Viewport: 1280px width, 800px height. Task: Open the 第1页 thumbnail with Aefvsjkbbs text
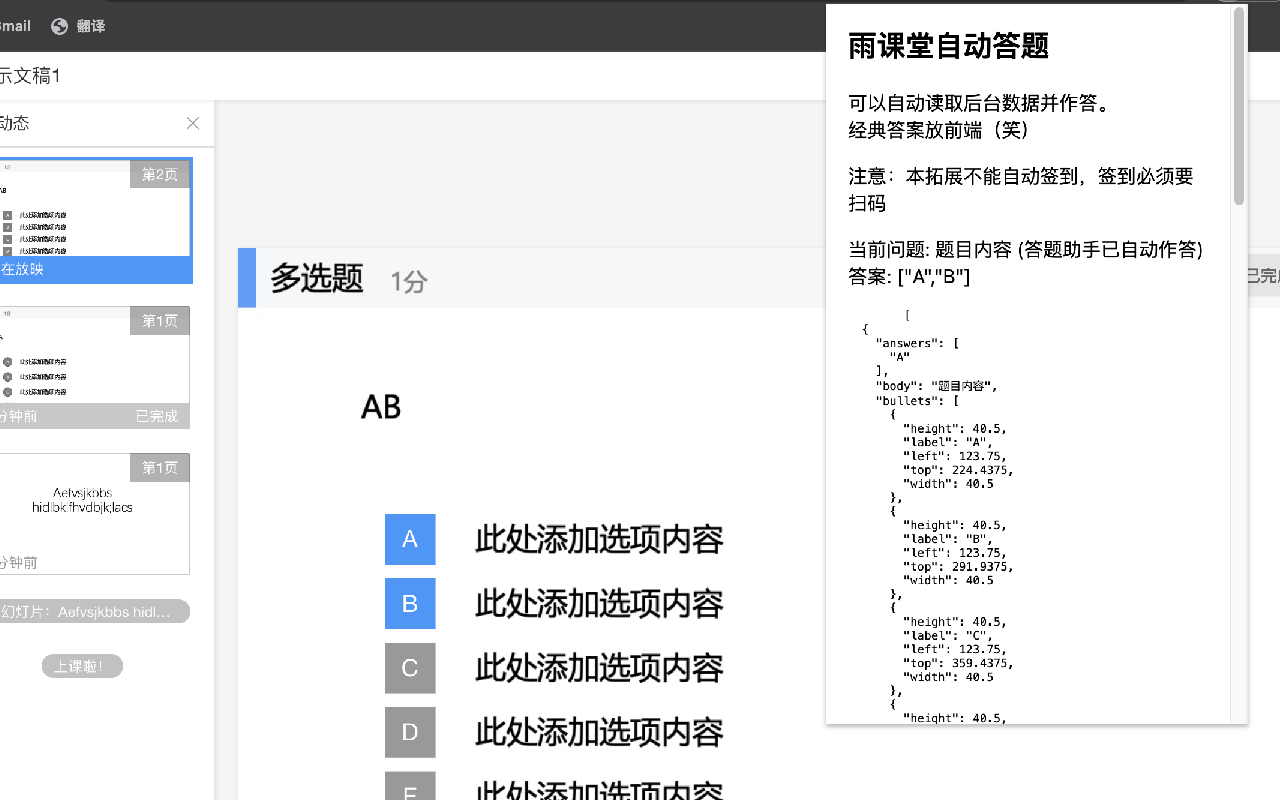[x=94, y=514]
